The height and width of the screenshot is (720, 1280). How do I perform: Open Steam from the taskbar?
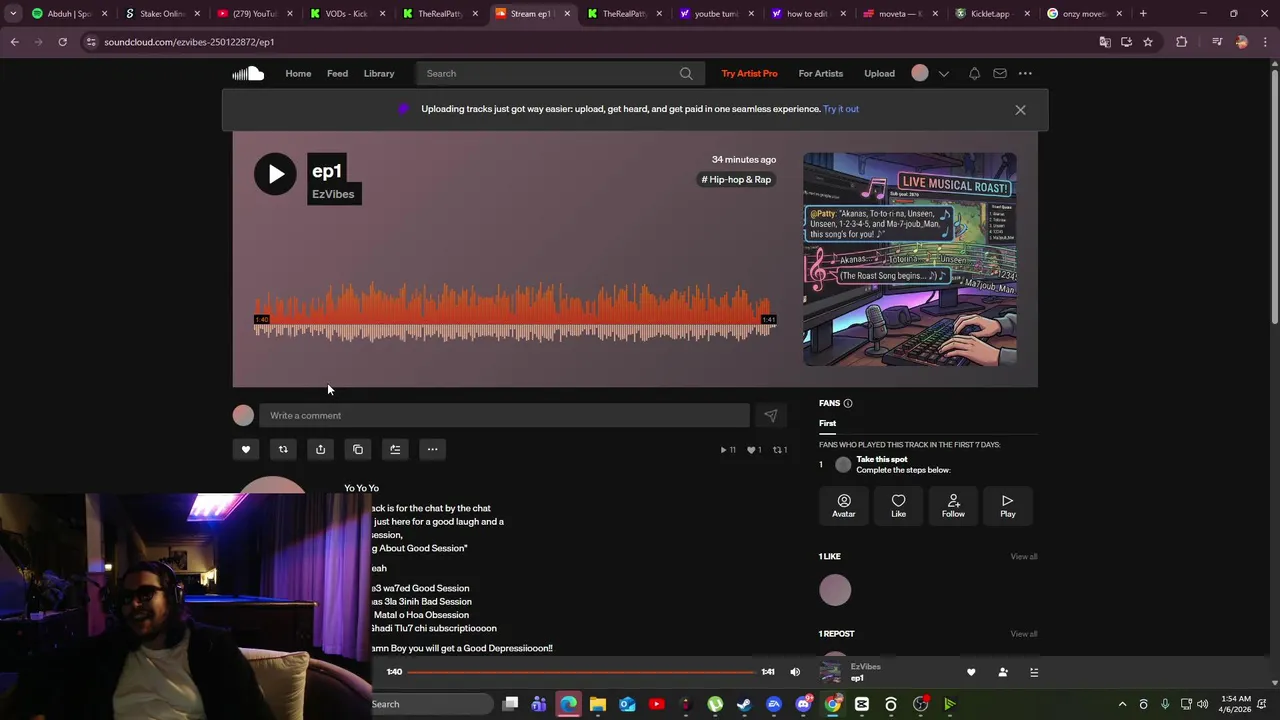tap(744, 704)
